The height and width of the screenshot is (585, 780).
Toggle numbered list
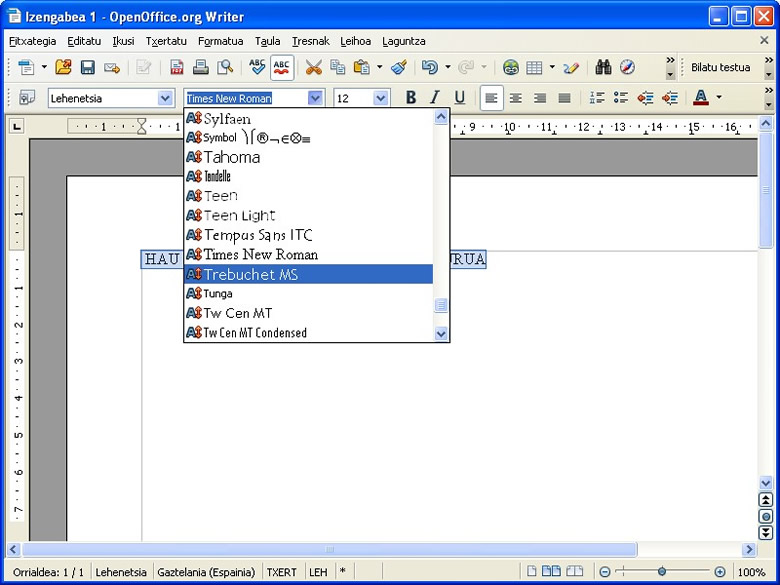tap(596, 98)
